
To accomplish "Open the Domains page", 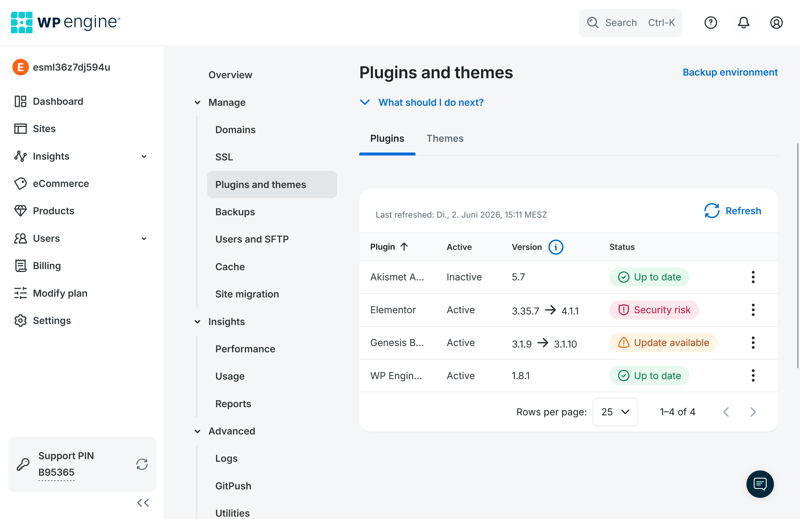I will point(235,130).
